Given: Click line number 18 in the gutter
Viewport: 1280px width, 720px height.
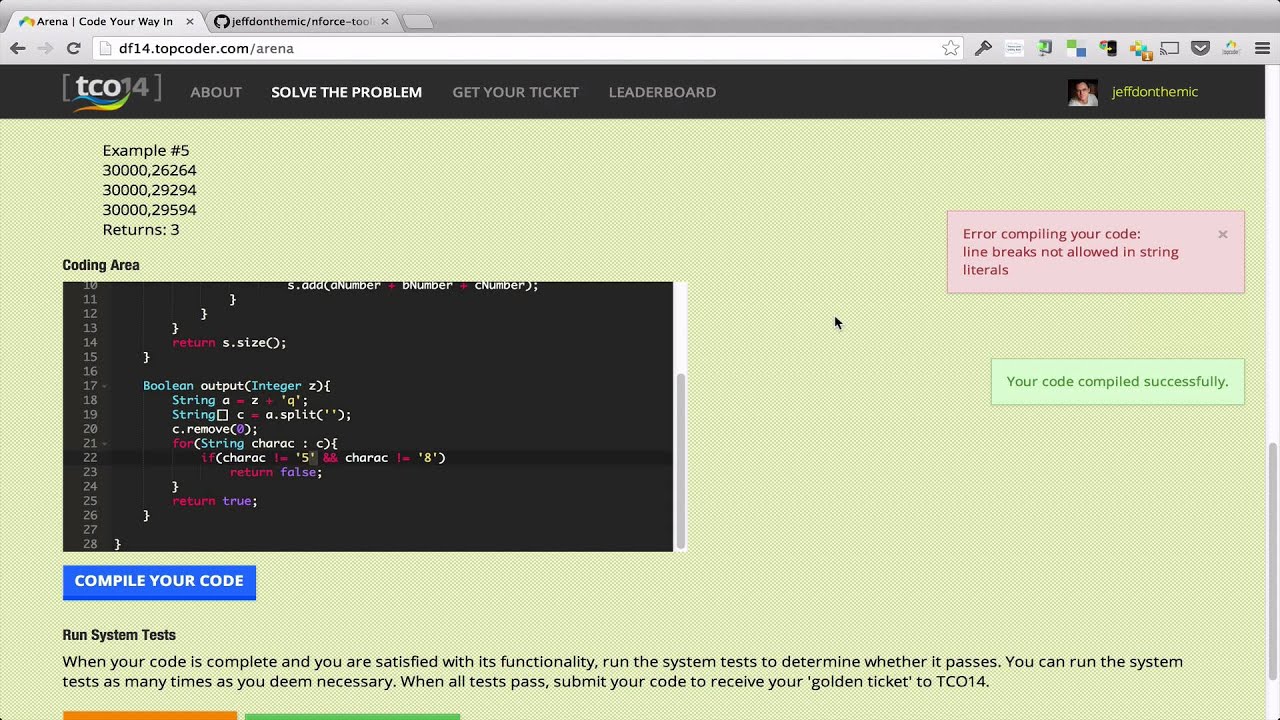Looking at the screenshot, I should 90,400.
